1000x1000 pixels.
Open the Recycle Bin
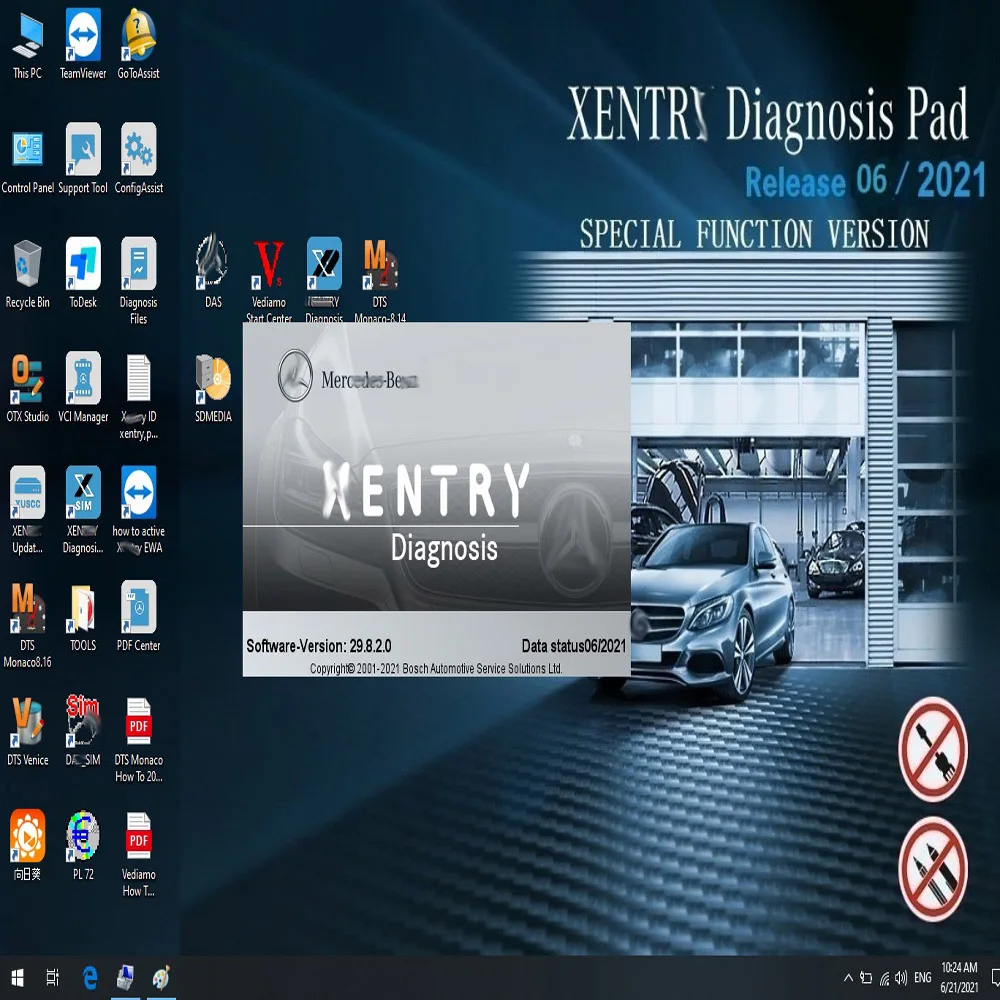pyautogui.click(x=27, y=274)
